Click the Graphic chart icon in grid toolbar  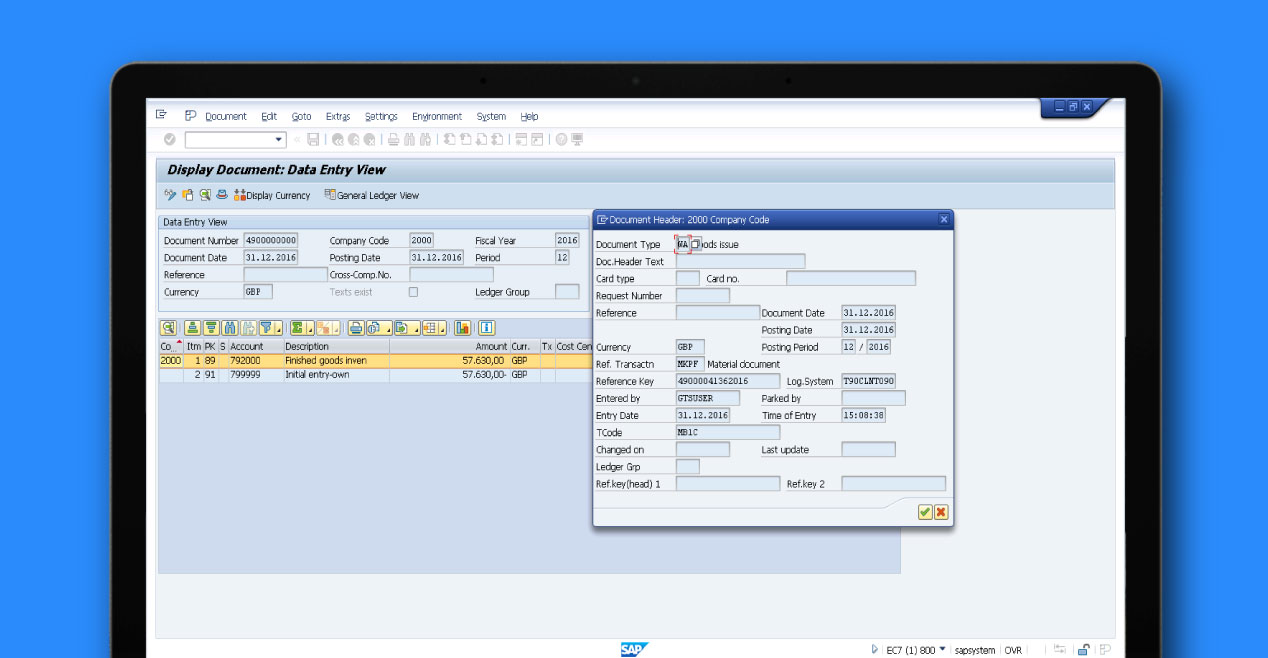tap(462, 328)
